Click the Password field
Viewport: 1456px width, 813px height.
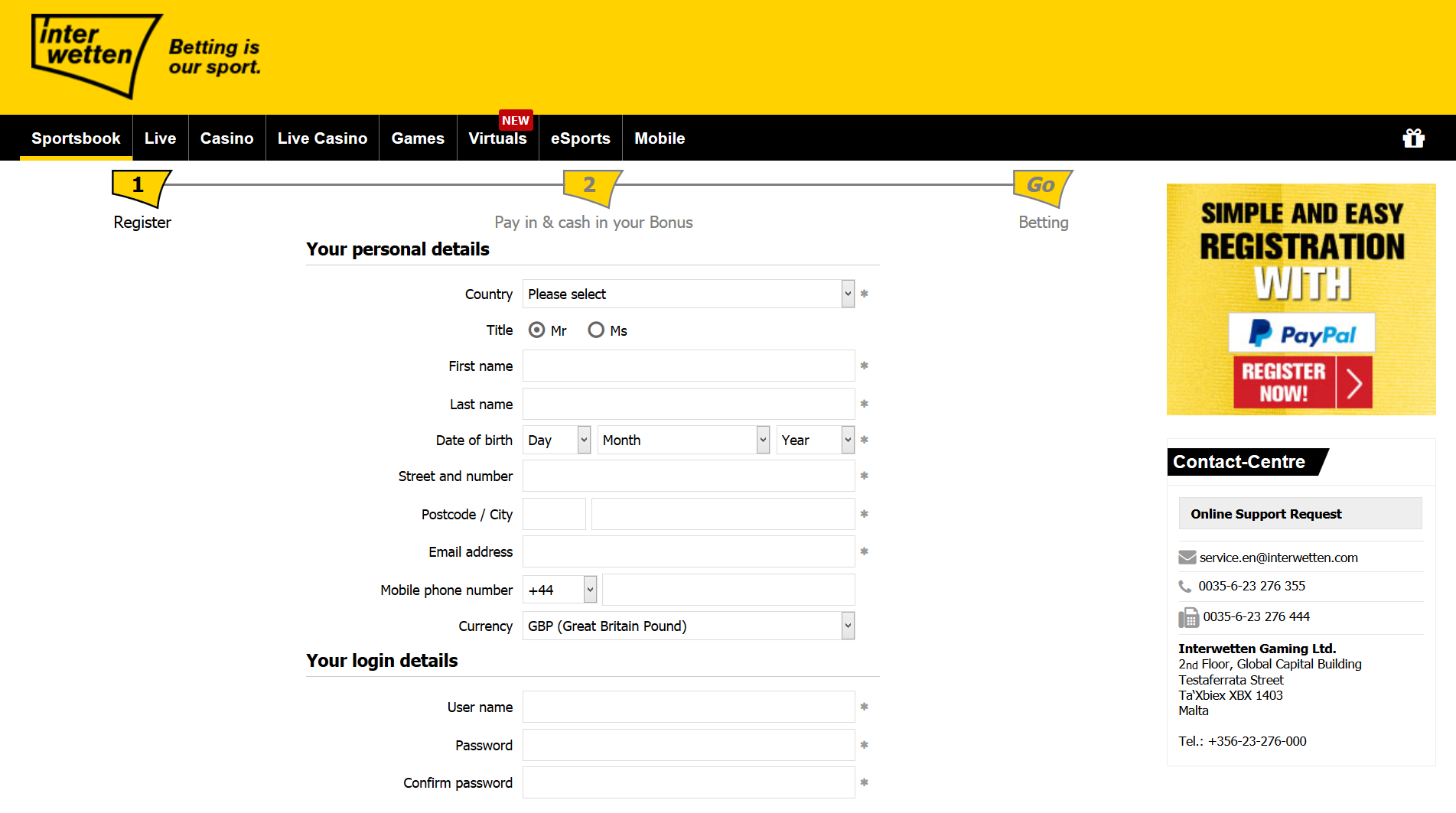tap(689, 745)
